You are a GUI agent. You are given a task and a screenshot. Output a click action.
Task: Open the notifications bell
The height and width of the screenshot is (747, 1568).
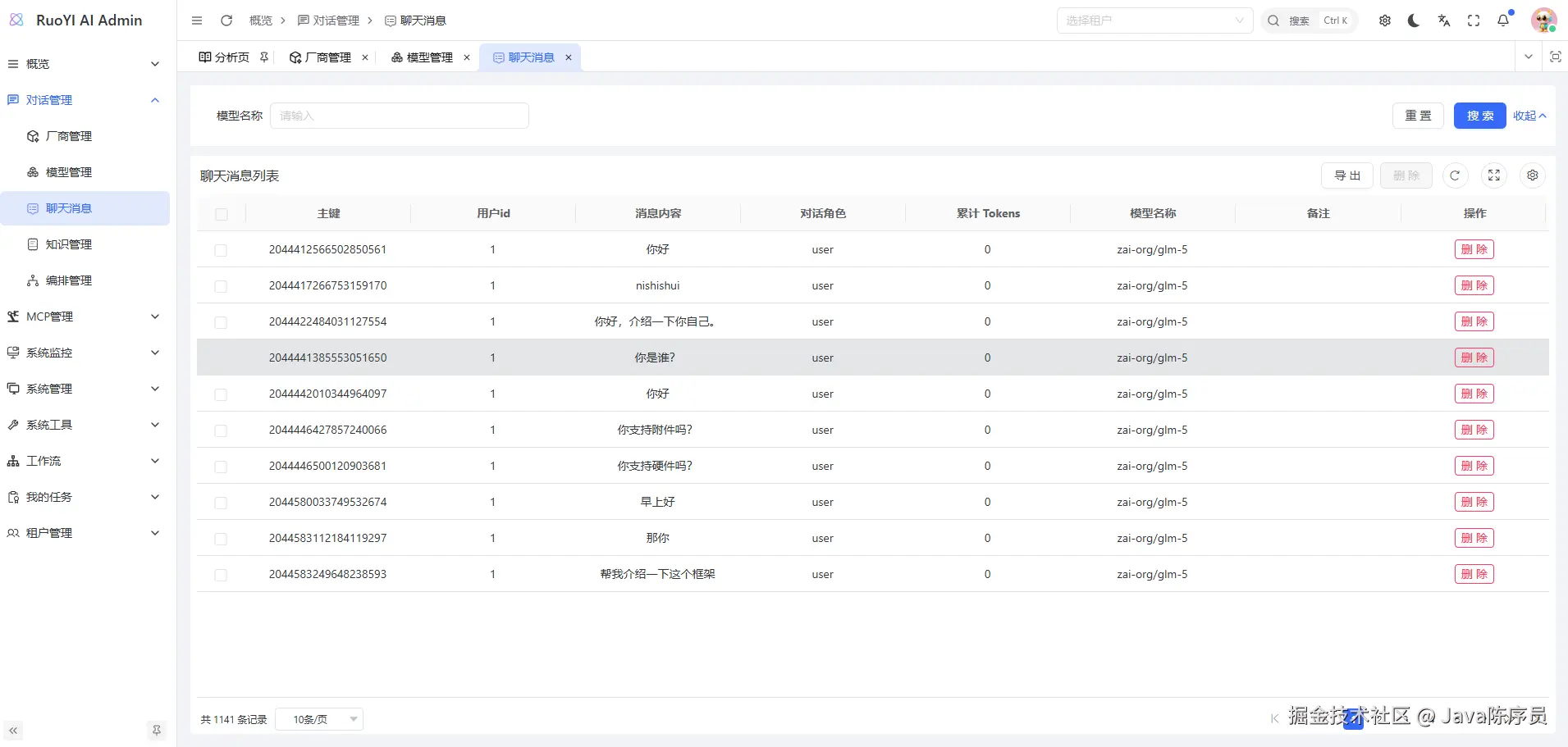[1503, 20]
